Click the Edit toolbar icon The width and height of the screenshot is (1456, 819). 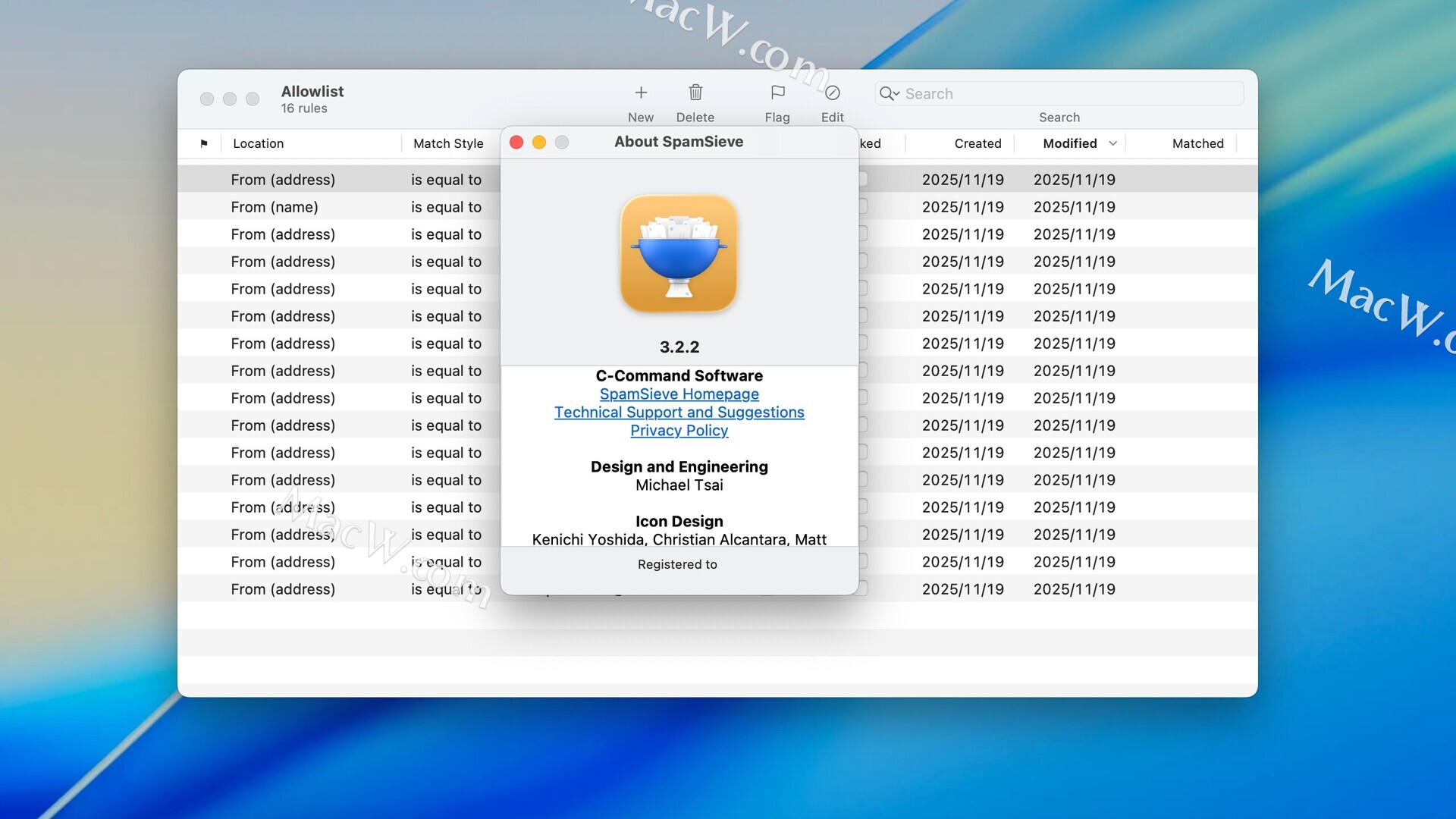click(x=832, y=93)
